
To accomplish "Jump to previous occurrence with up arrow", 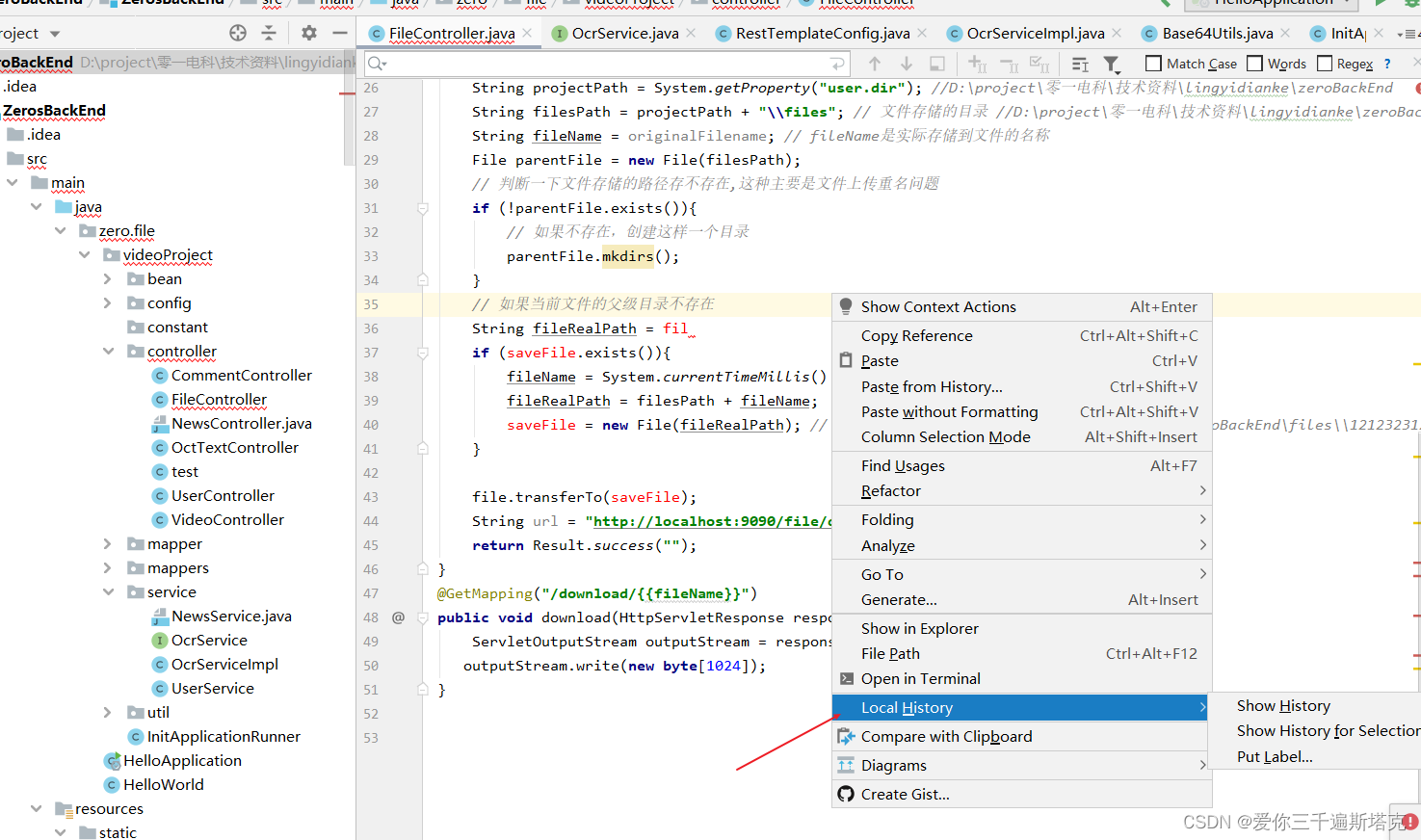I will click(875, 64).
